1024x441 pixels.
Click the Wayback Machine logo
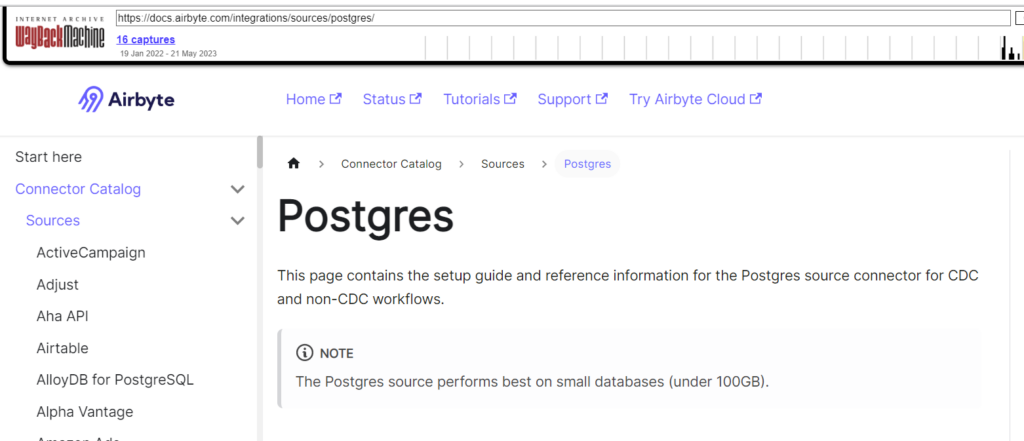[59, 36]
